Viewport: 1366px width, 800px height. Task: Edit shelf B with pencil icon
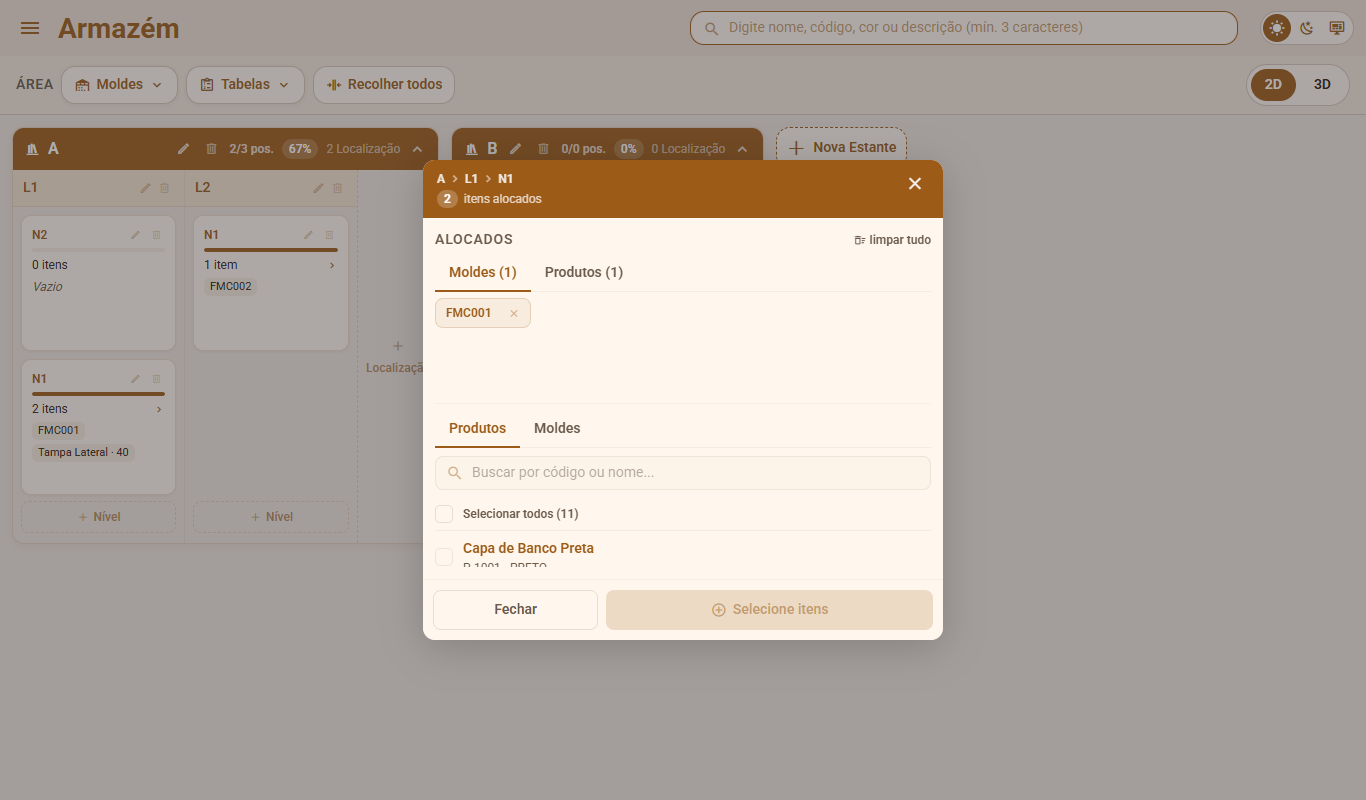click(515, 149)
